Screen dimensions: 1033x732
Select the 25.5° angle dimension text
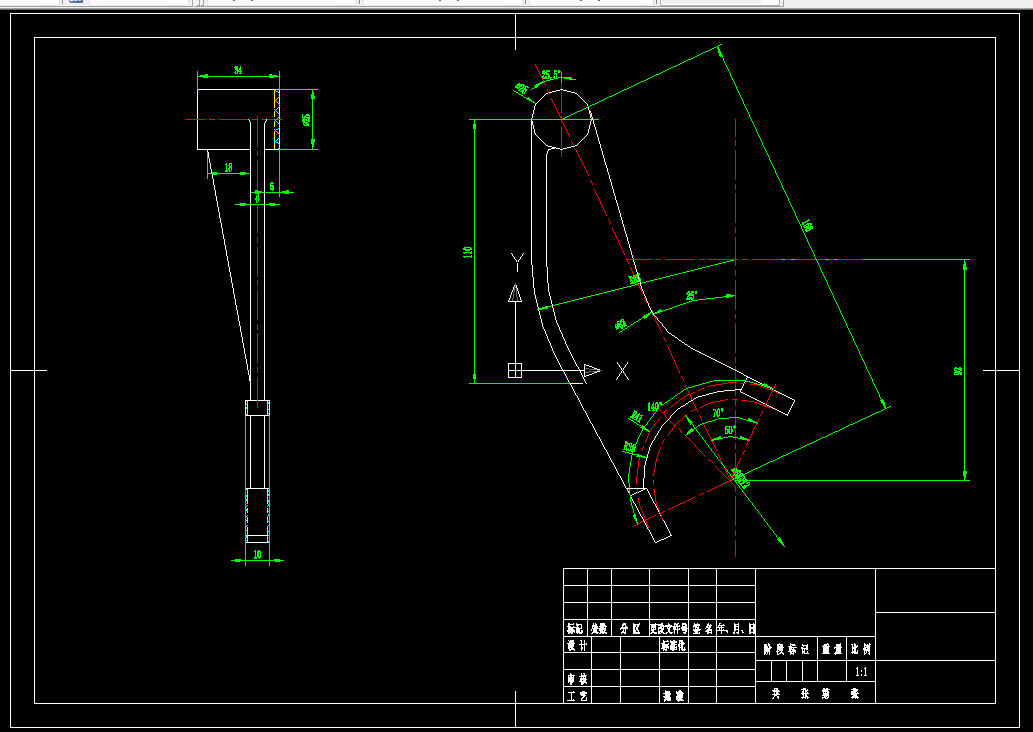pos(551,74)
